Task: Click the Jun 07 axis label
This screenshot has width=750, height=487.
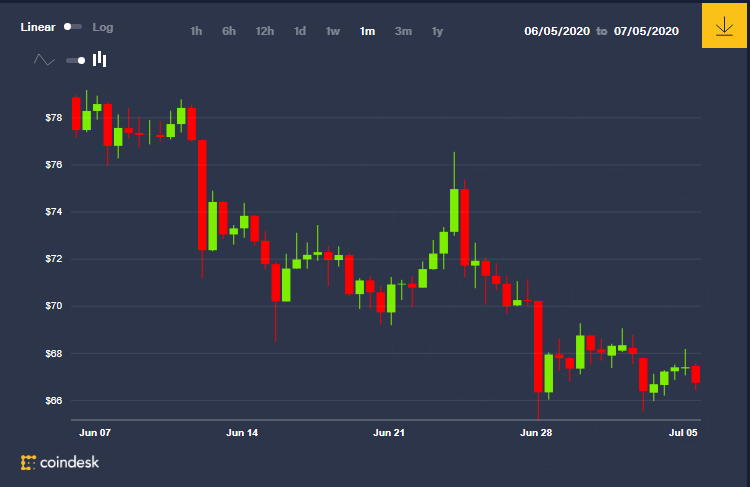Action: [95, 432]
